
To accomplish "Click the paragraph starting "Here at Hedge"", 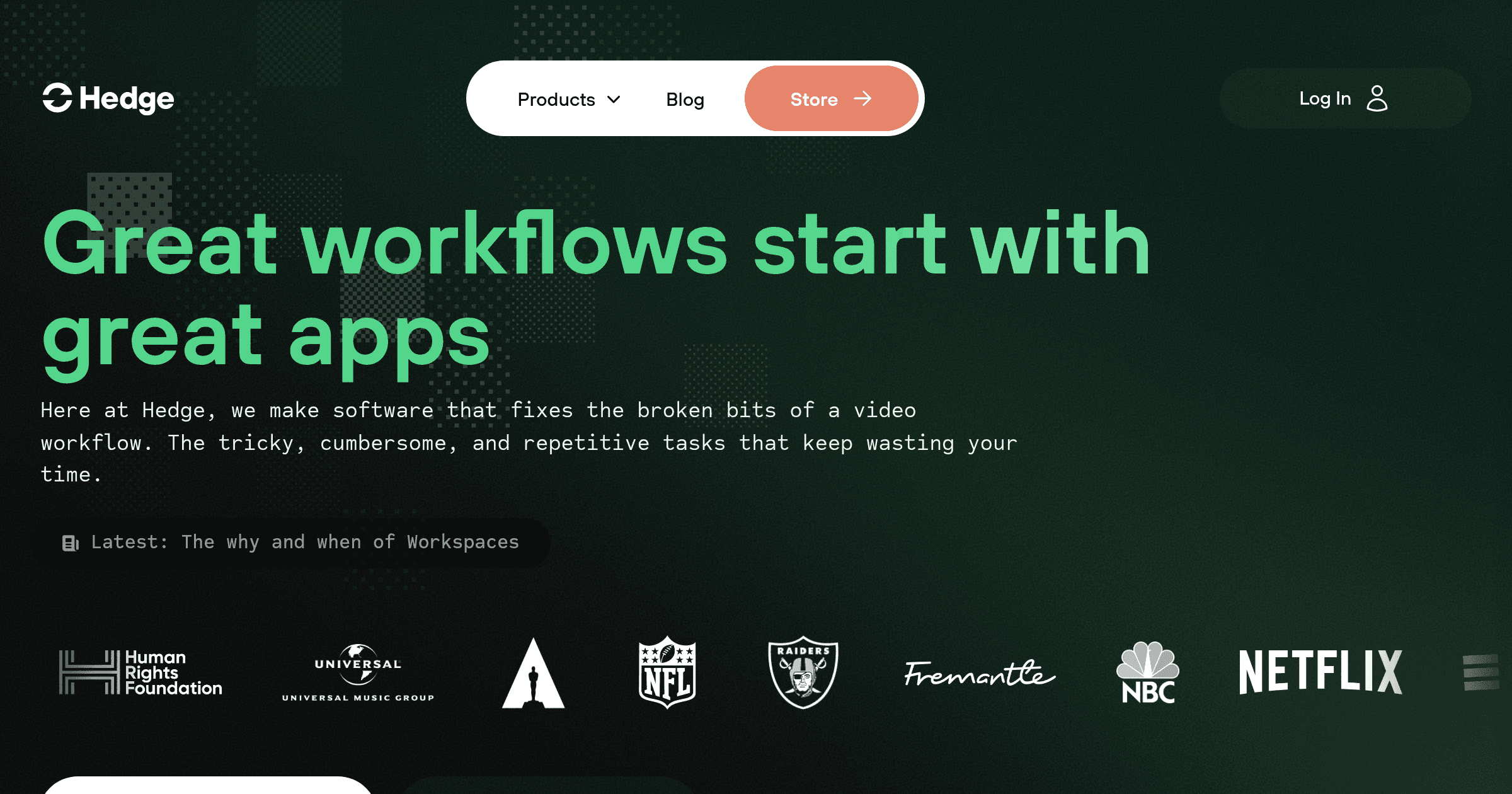I will point(529,442).
